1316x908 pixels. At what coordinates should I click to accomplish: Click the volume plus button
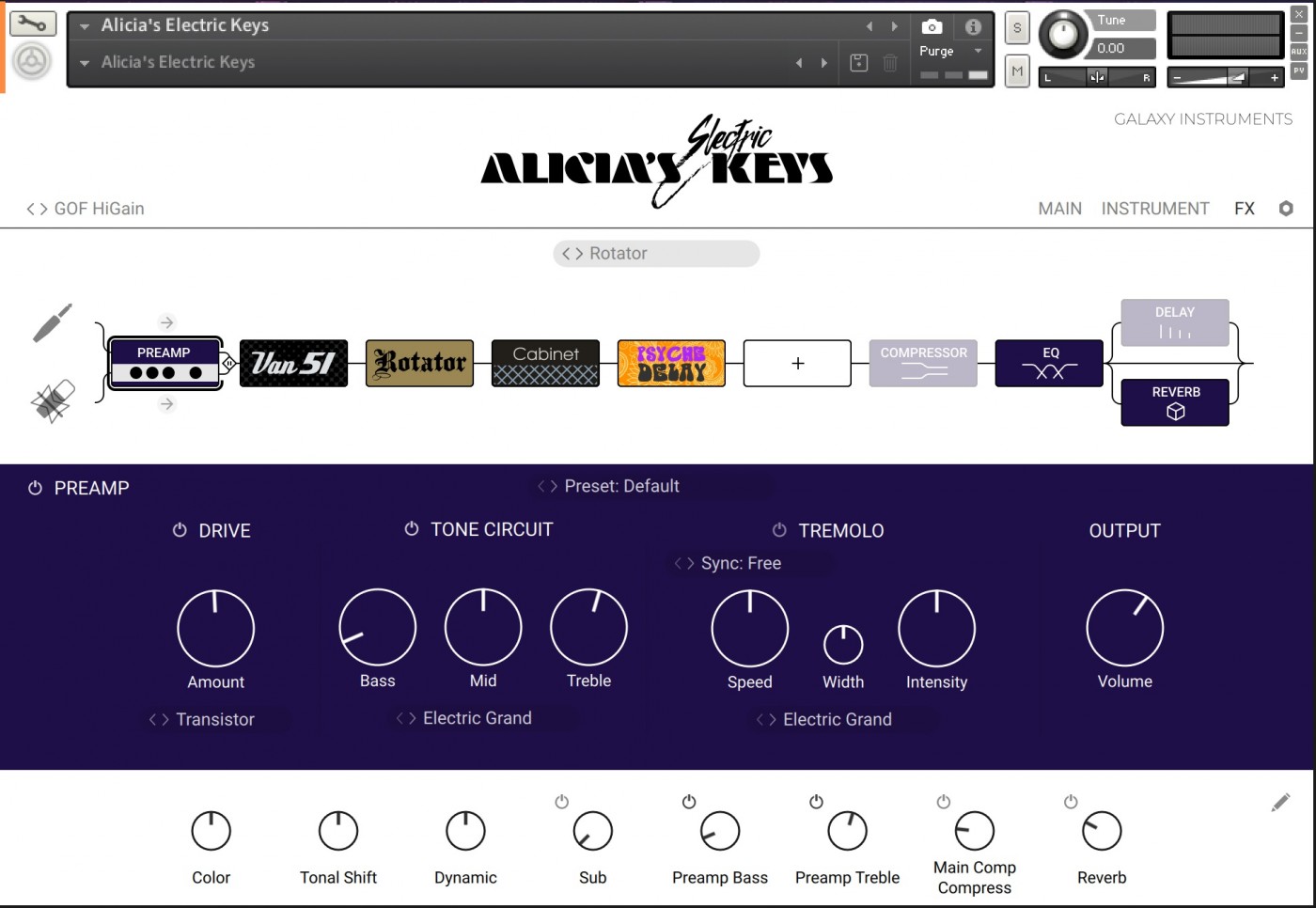click(x=1274, y=78)
